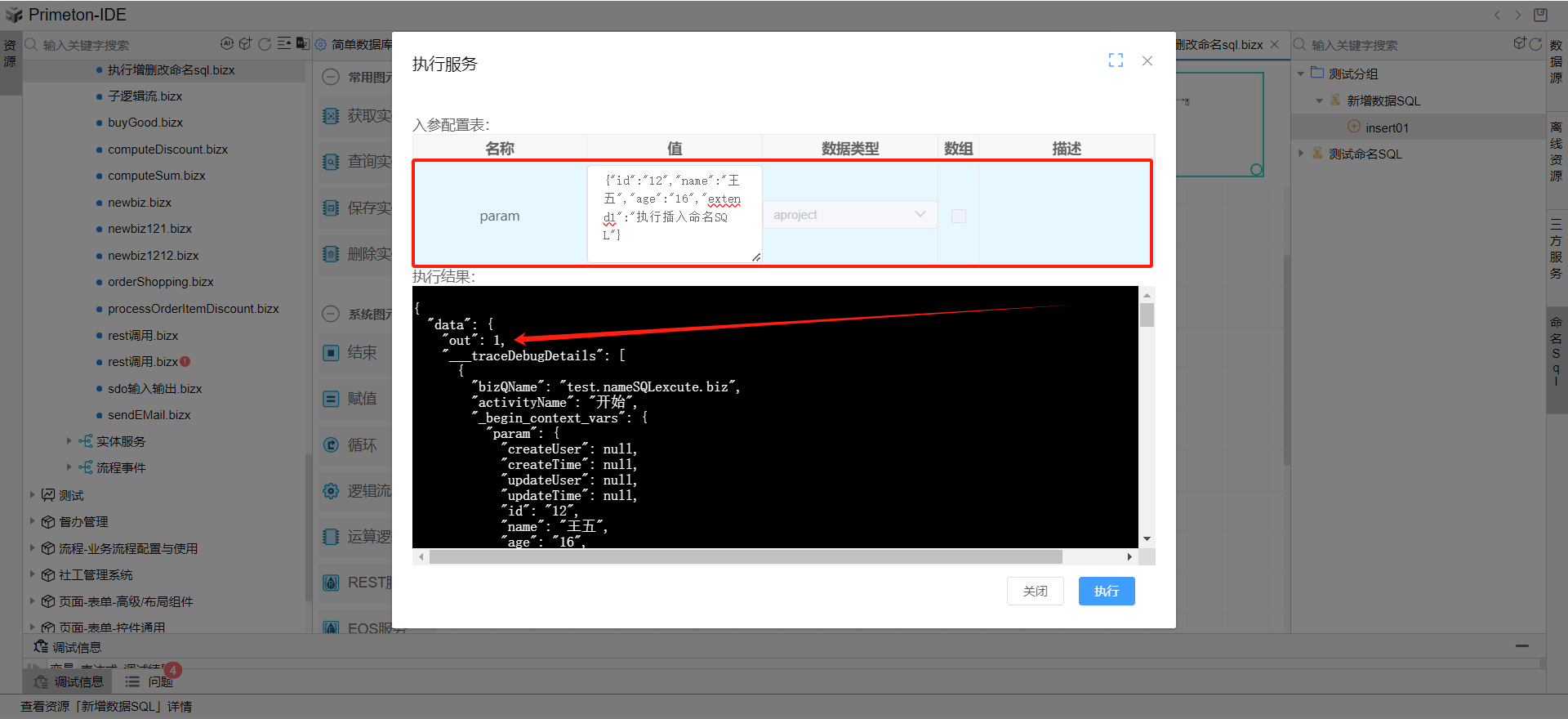Viewport: 1568px width, 719px height.
Task: Click the 执行 button
Action: 1106,591
